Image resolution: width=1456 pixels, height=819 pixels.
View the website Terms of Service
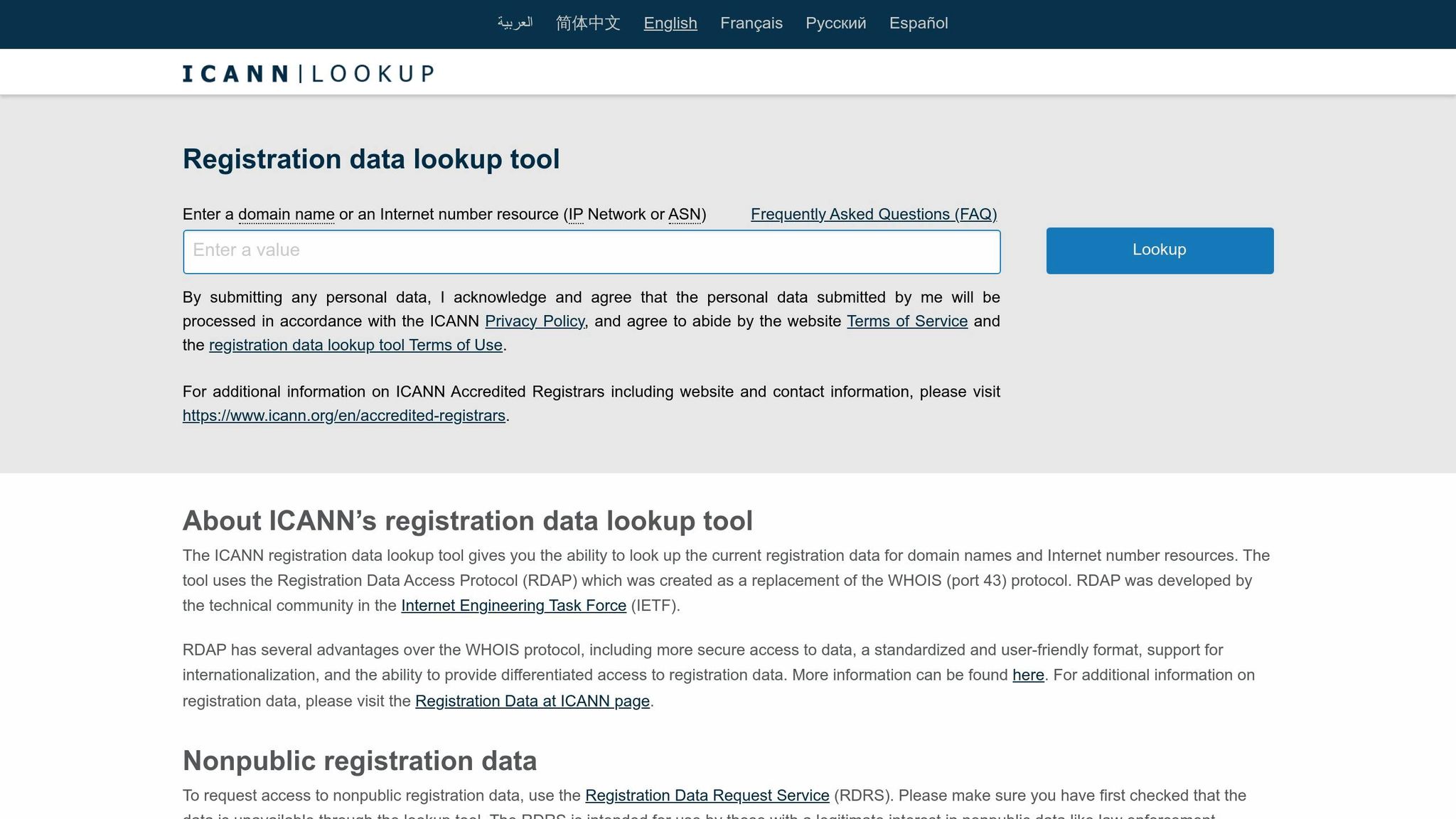907,321
